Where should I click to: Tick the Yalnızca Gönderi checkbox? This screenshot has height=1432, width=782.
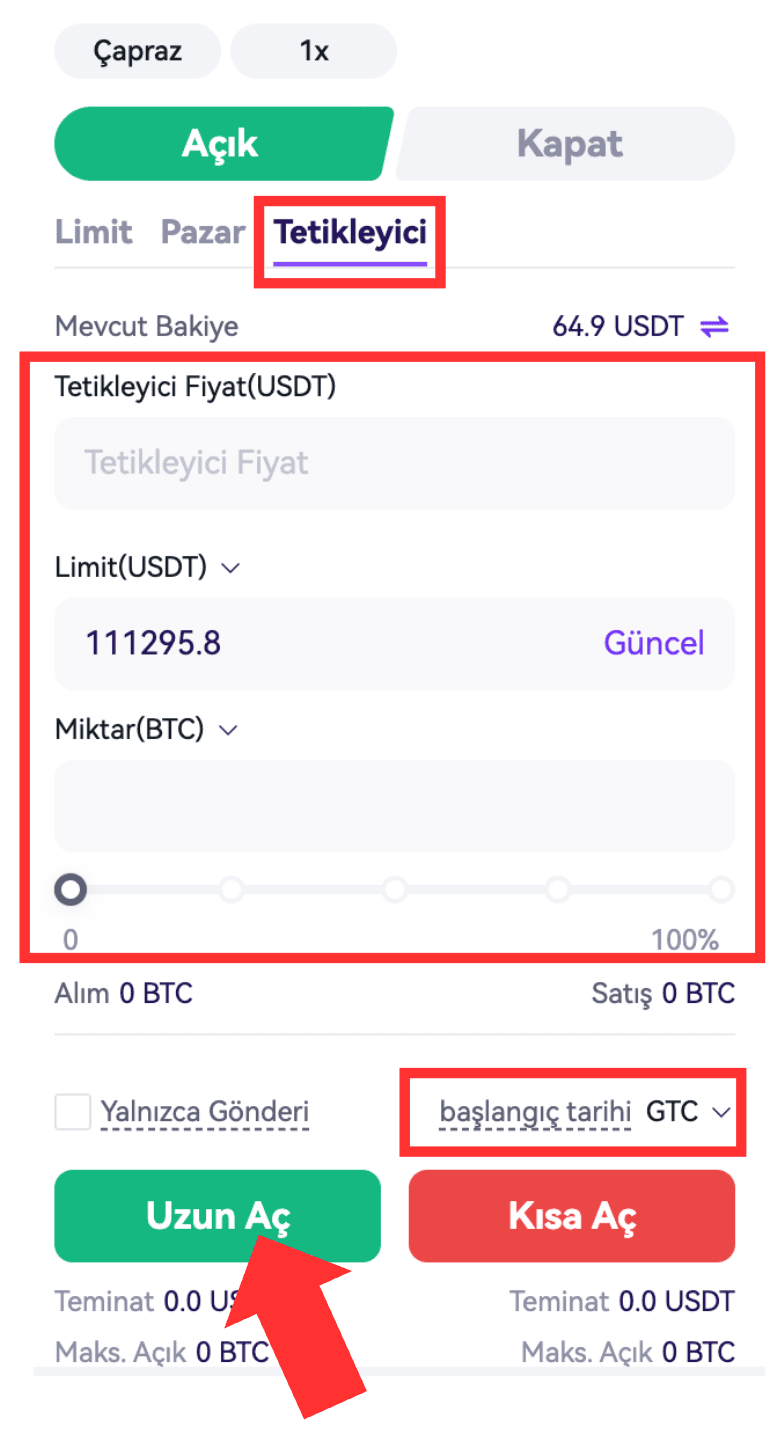73,1111
